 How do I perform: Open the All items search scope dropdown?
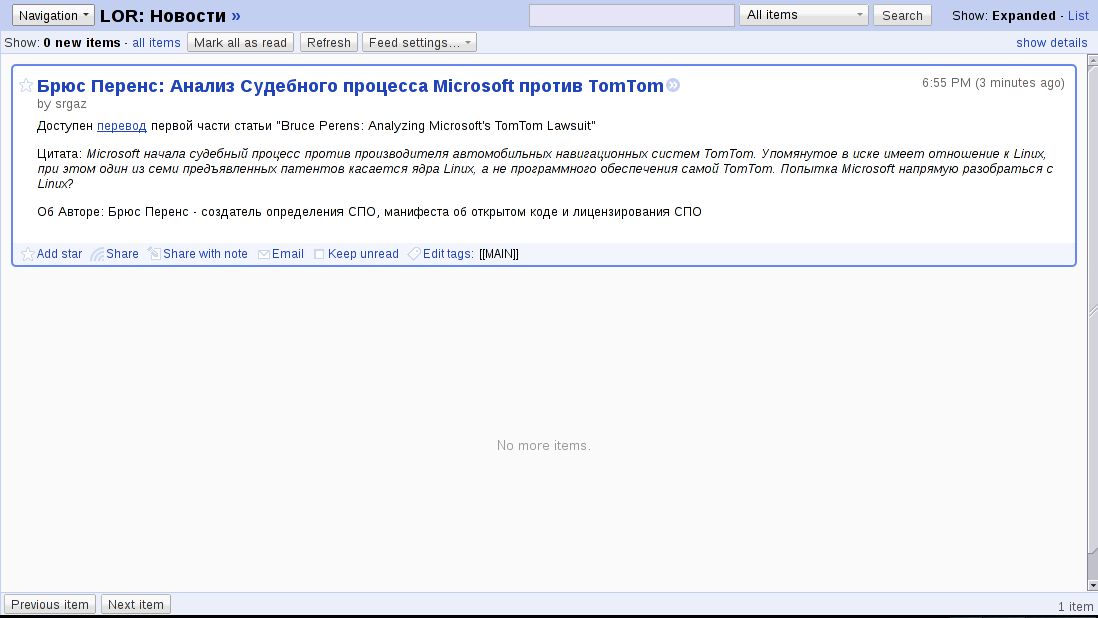tap(804, 15)
